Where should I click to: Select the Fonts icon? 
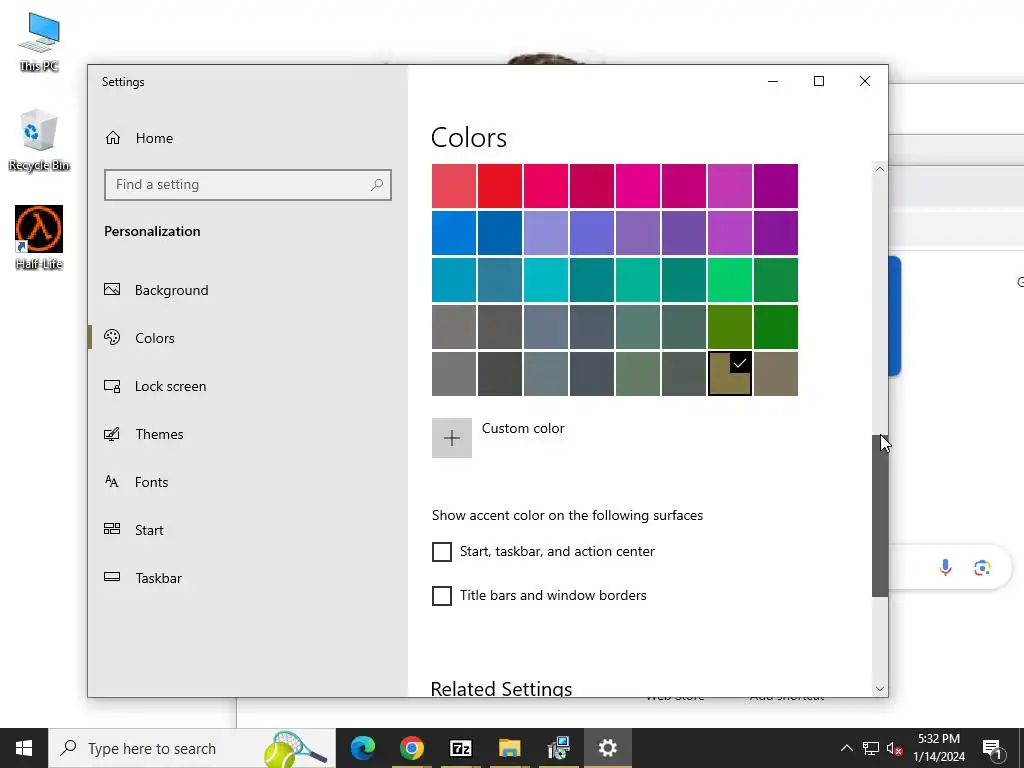112,482
